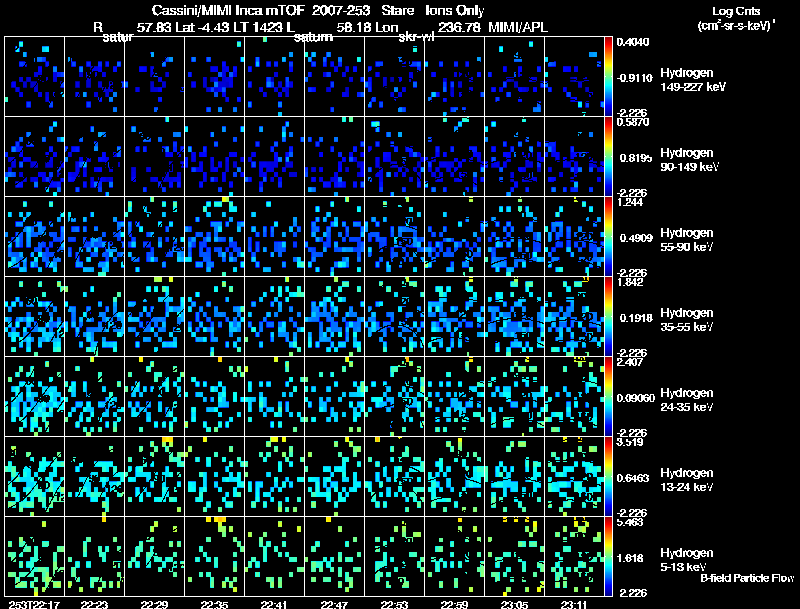
Task: Click the '23:05' time label
Action: 514,604
